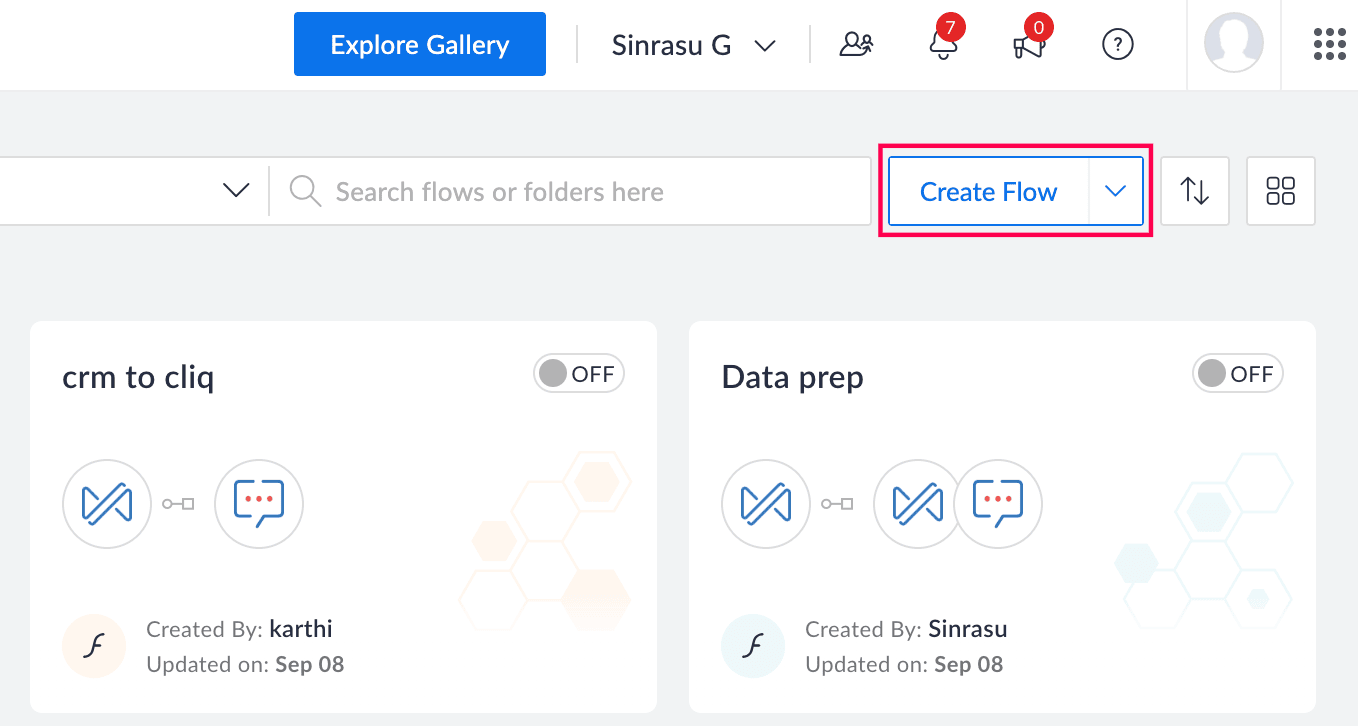
Task: Turn on the crm to cliq flow
Action: 579,374
